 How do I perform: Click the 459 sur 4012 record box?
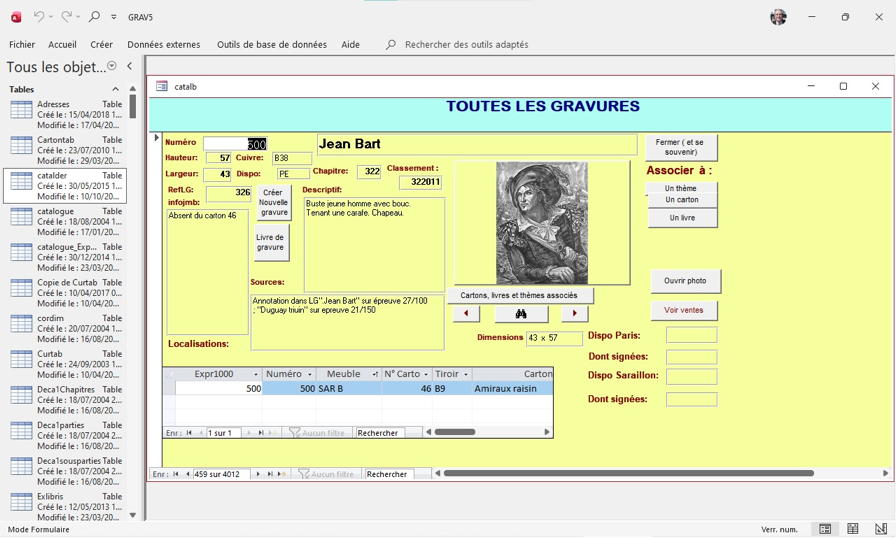[221, 474]
